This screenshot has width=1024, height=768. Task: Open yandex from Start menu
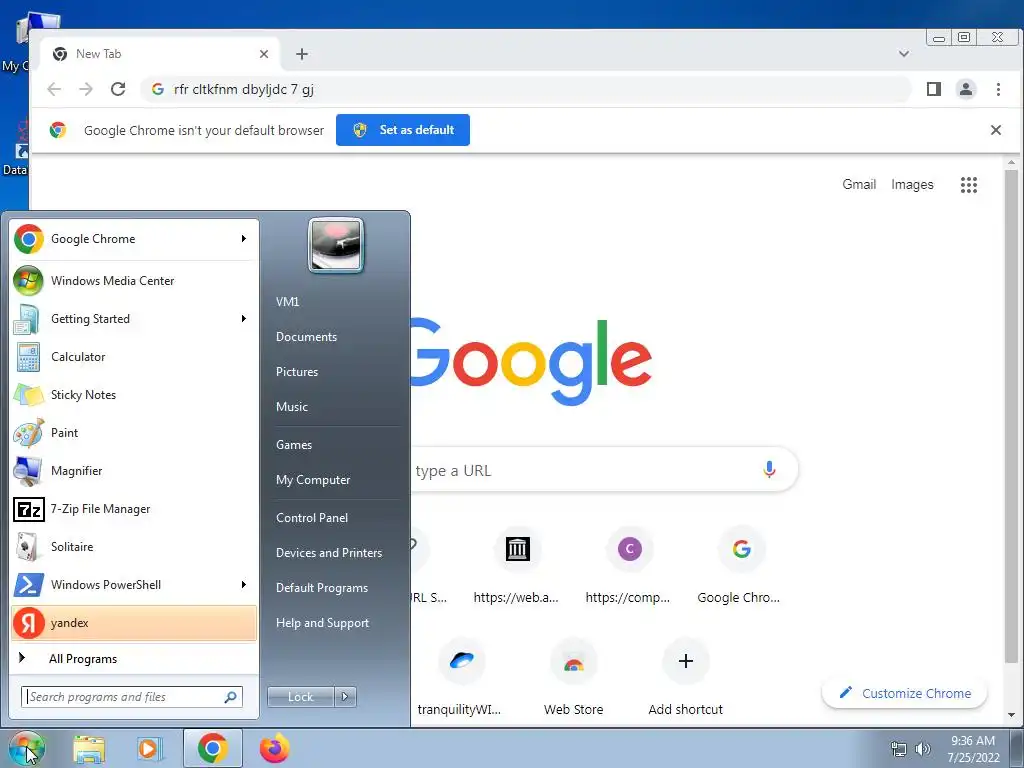tap(134, 622)
